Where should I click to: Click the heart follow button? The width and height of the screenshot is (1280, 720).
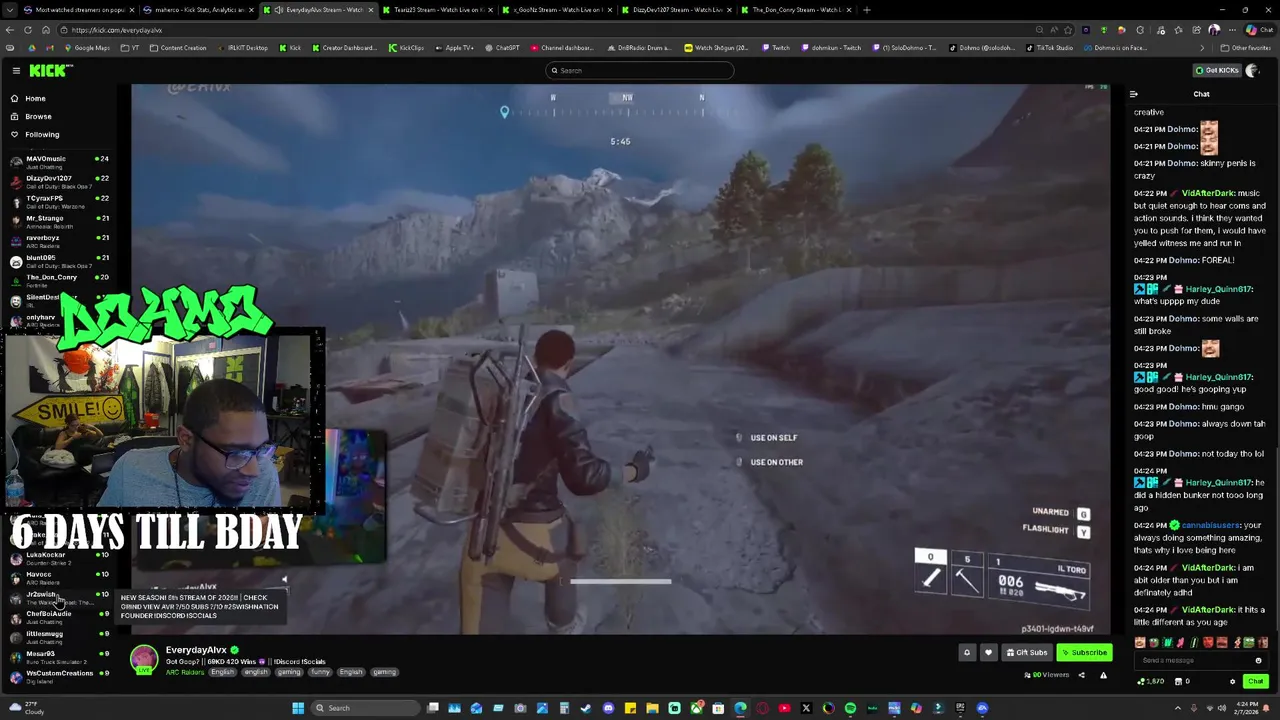tap(988, 653)
